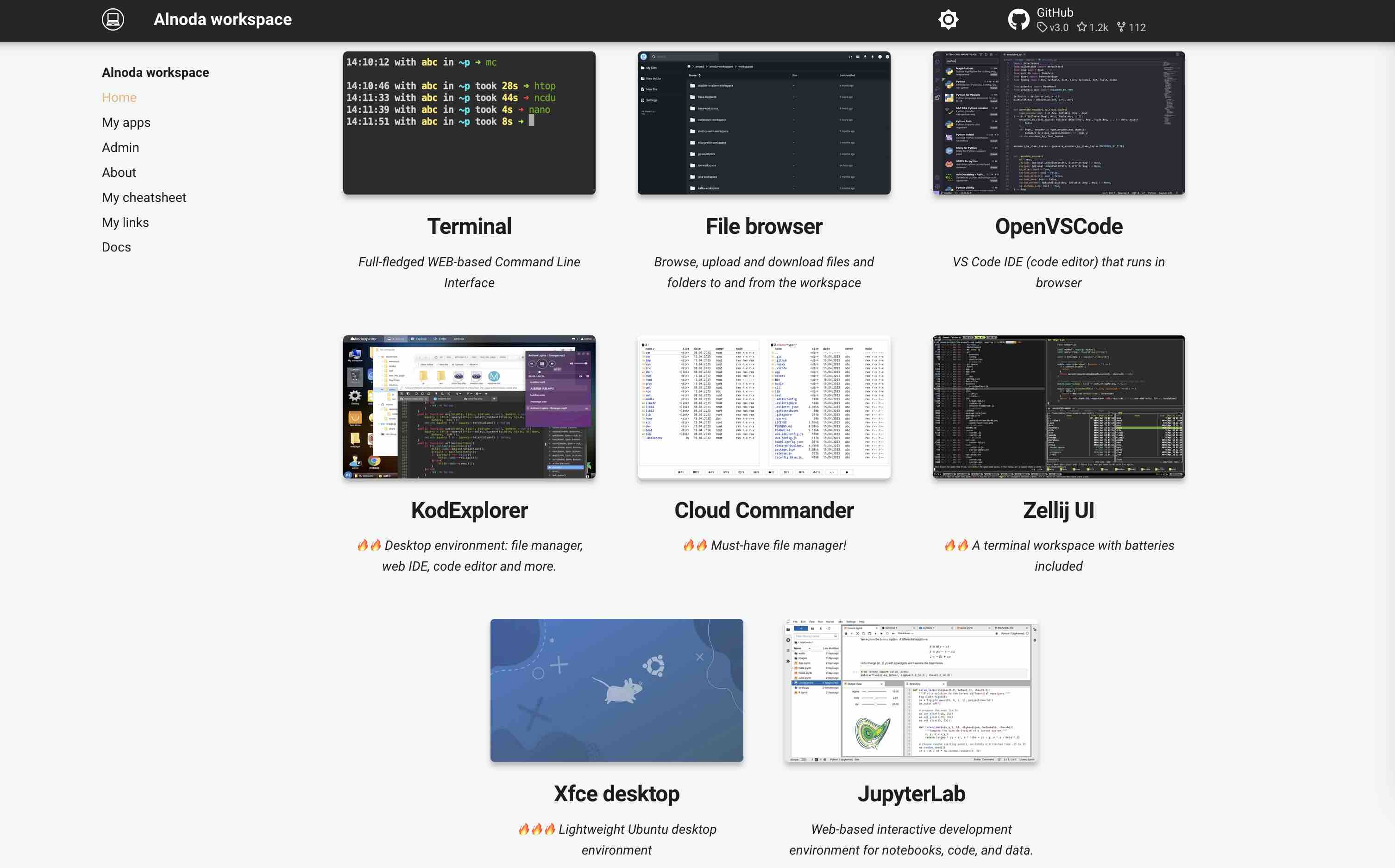Image resolution: width=1395 pixels, height=868 pixels.
Task: Open Admin page in sidebar
Action: coord(120,148)
